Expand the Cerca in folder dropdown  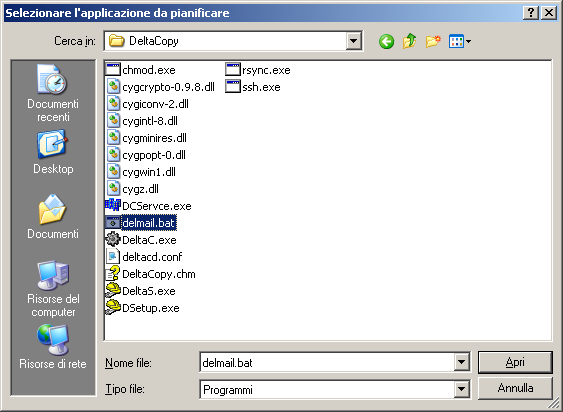(353, 41)
